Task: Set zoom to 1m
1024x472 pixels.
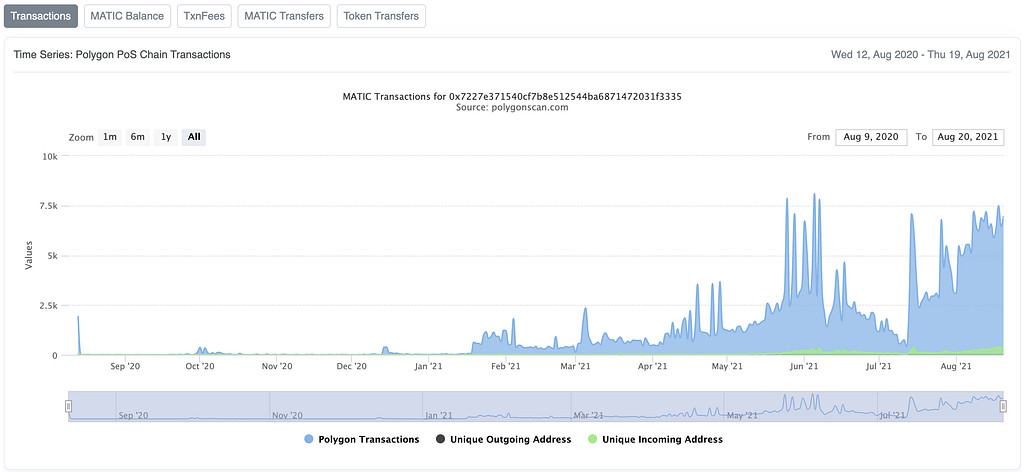Action: [110, 137]
